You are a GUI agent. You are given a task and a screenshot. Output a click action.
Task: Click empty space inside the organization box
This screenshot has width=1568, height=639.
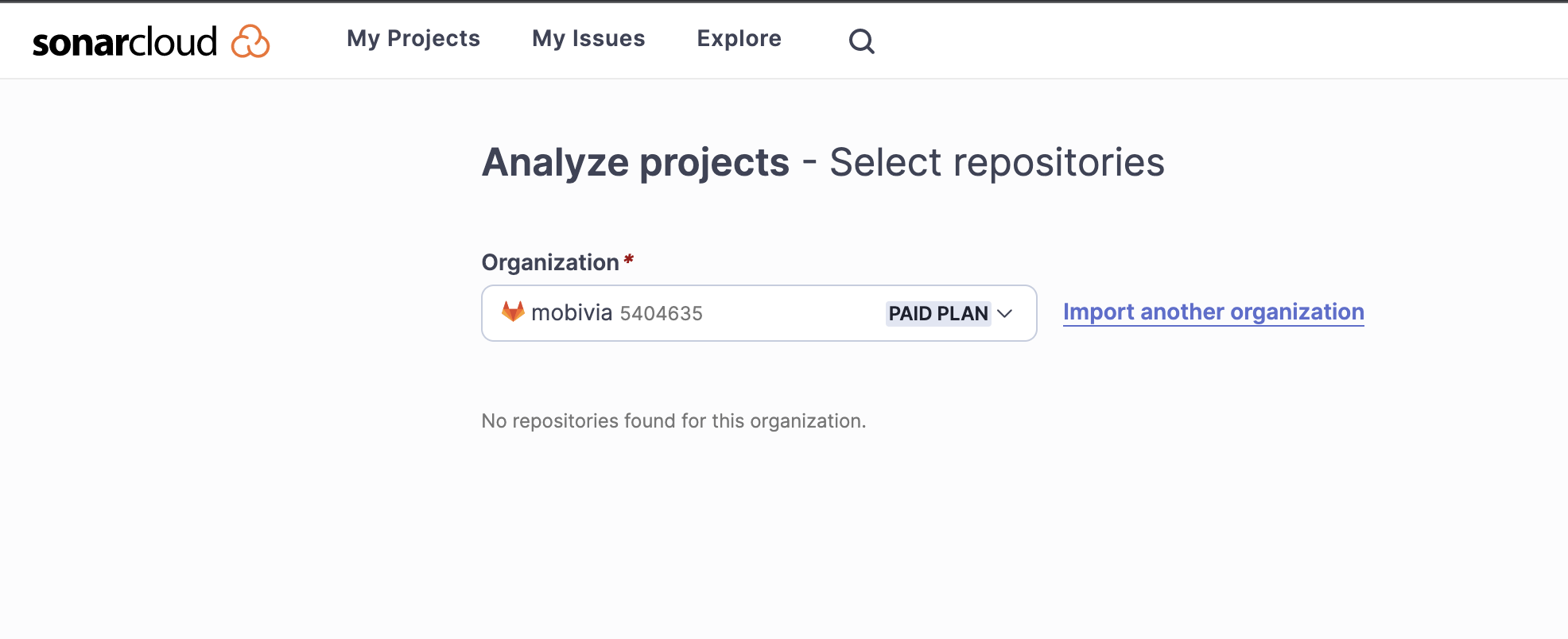795,313
